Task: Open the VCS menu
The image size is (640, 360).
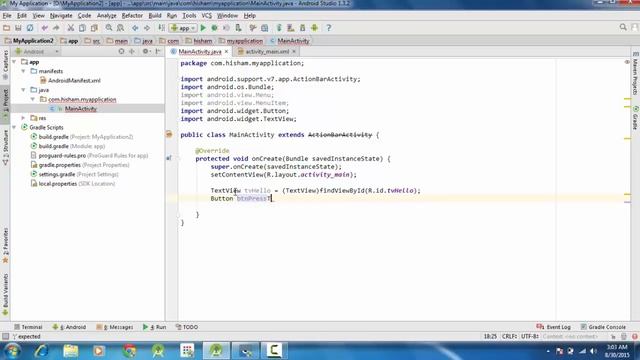Action: [207, 16]
